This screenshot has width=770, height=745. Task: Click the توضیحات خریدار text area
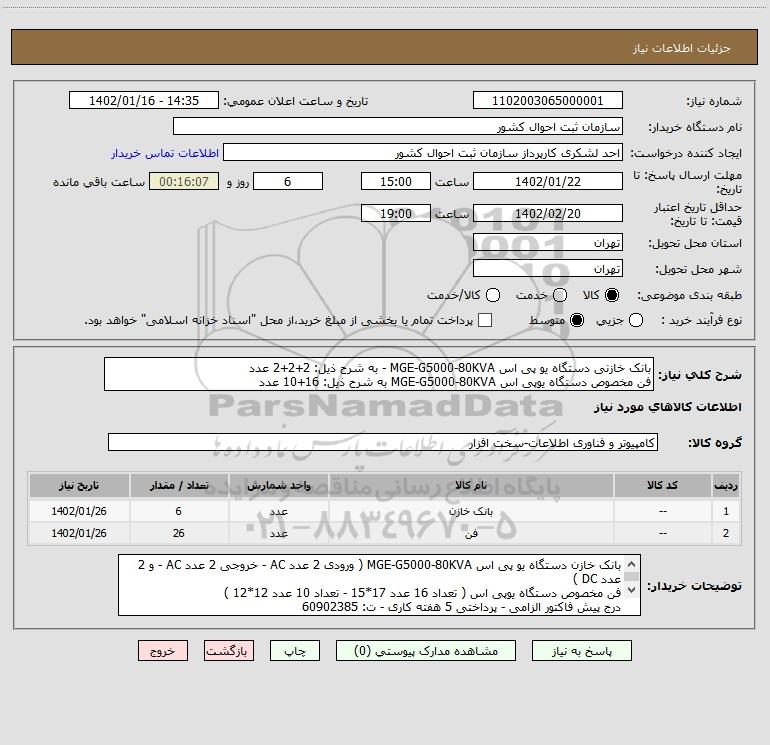coord(379,585)
